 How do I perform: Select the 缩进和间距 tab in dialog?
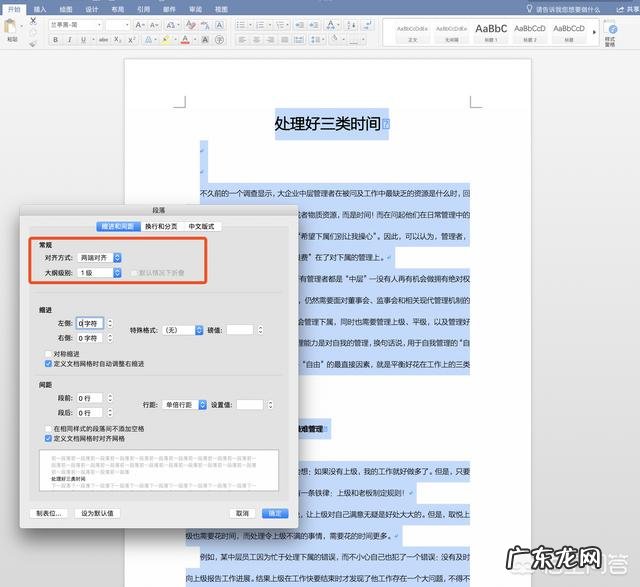[118, 226]
